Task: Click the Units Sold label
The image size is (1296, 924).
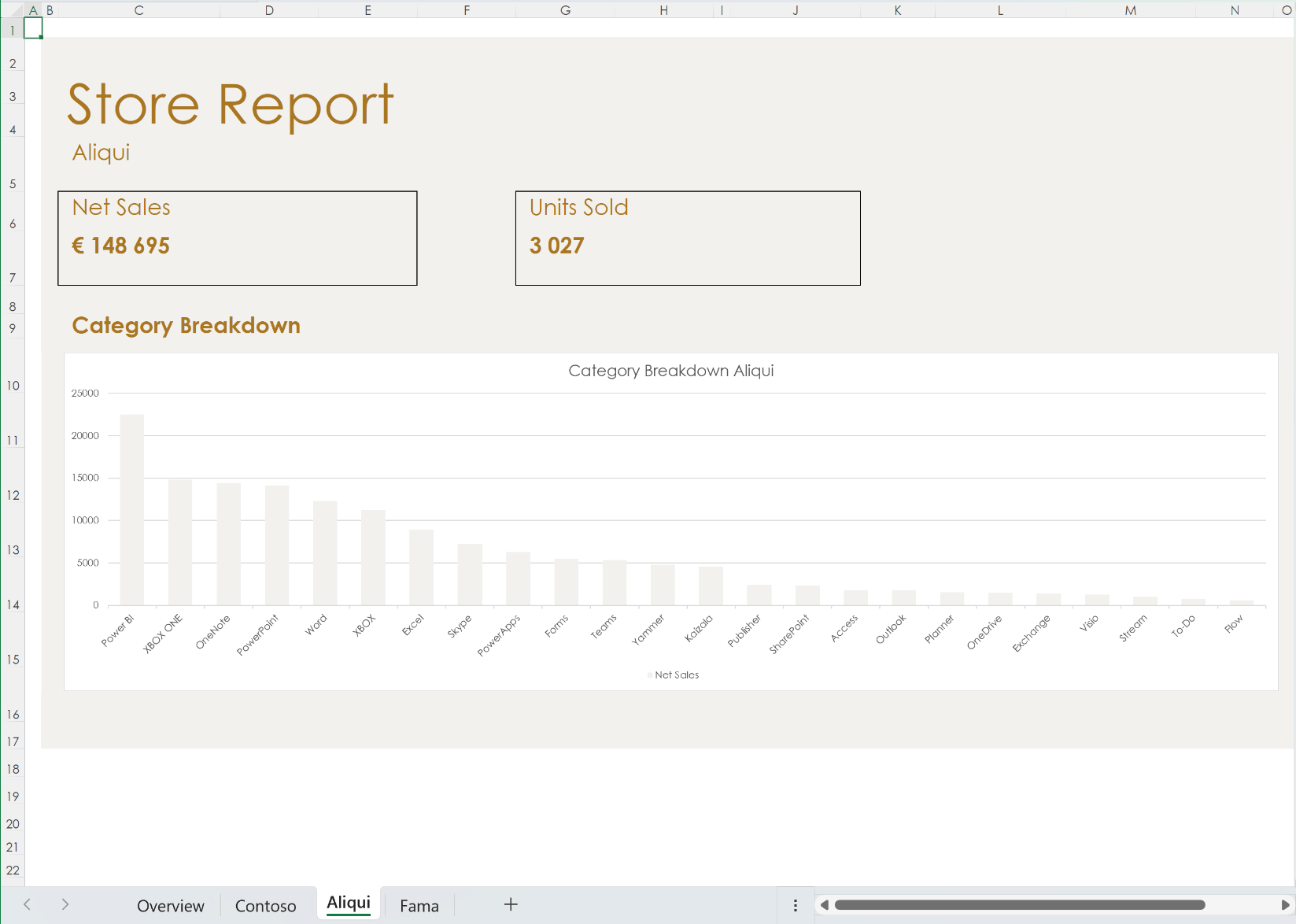Action: tap(578, 207)
